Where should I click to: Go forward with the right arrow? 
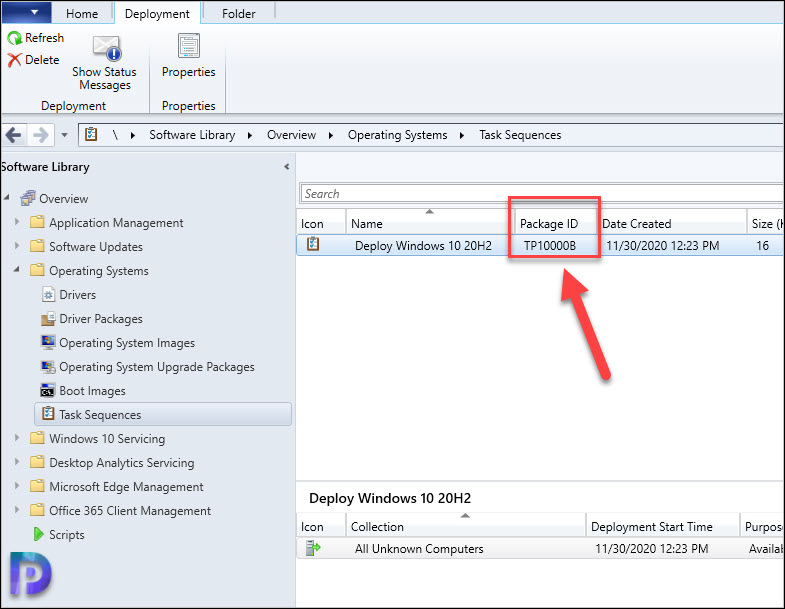point(41,135)
